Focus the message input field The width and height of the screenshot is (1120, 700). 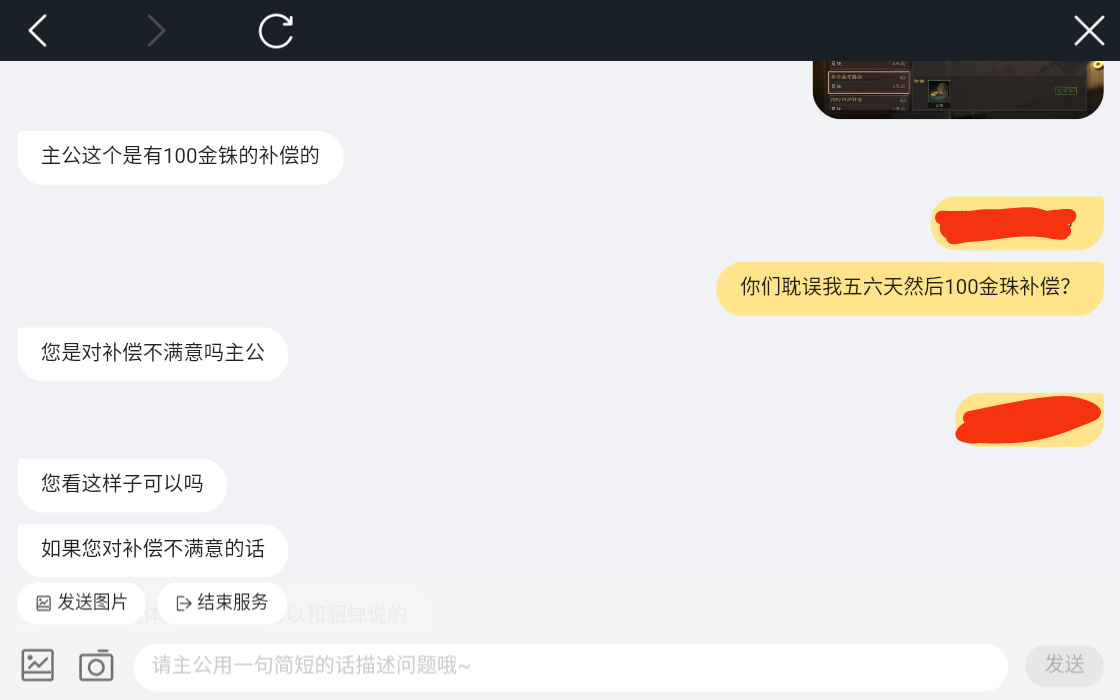point(570,666)
